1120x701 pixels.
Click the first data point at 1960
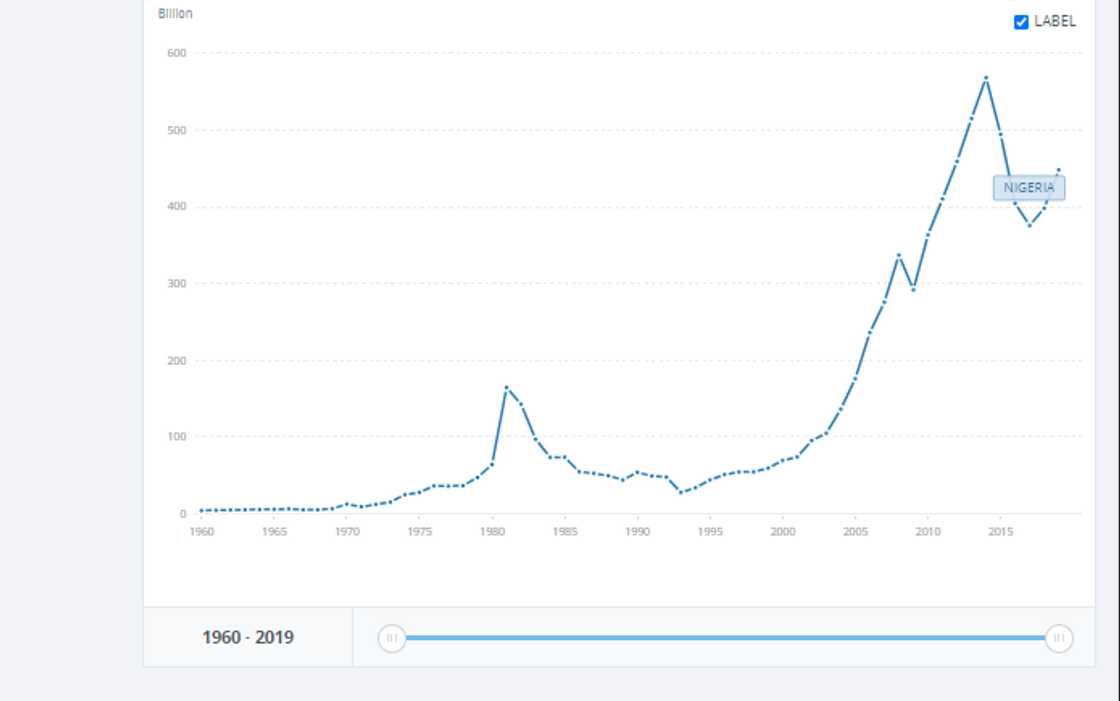(202, 511)
